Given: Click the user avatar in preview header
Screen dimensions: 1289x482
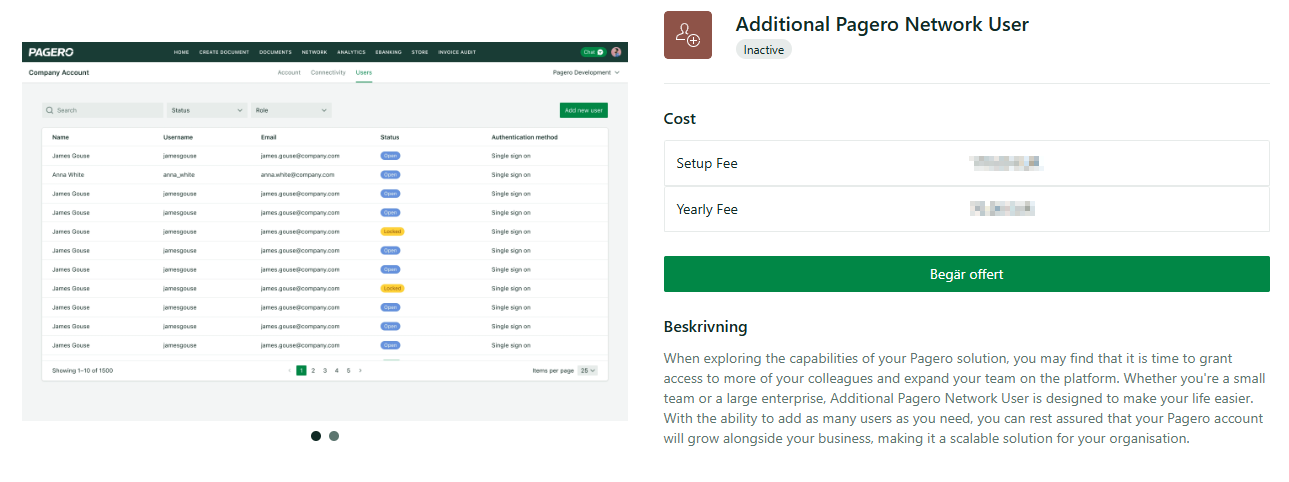Looking at the screenshot, I should [616, 52].
